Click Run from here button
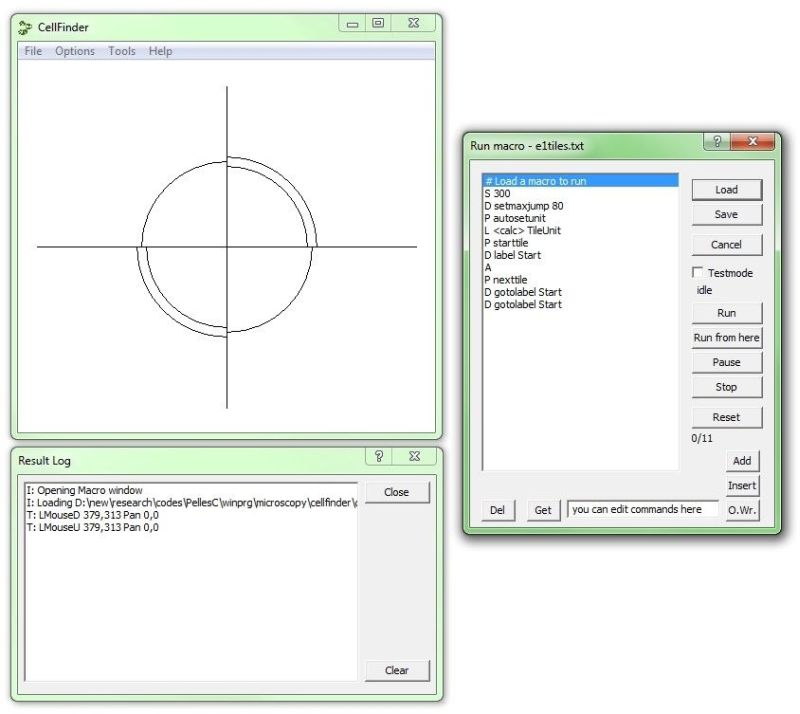This screenshot has height=714, width=800. [x=727, y=337]
